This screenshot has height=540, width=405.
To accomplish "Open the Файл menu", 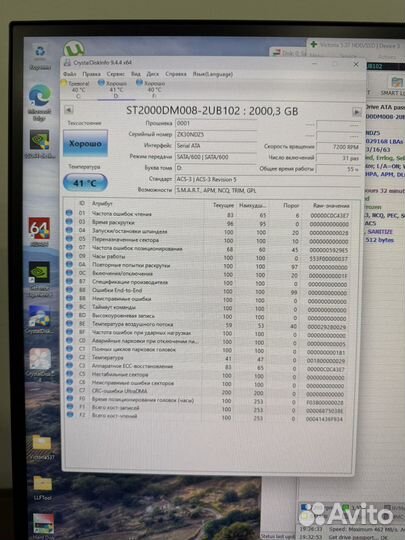I will click(70, 74).
